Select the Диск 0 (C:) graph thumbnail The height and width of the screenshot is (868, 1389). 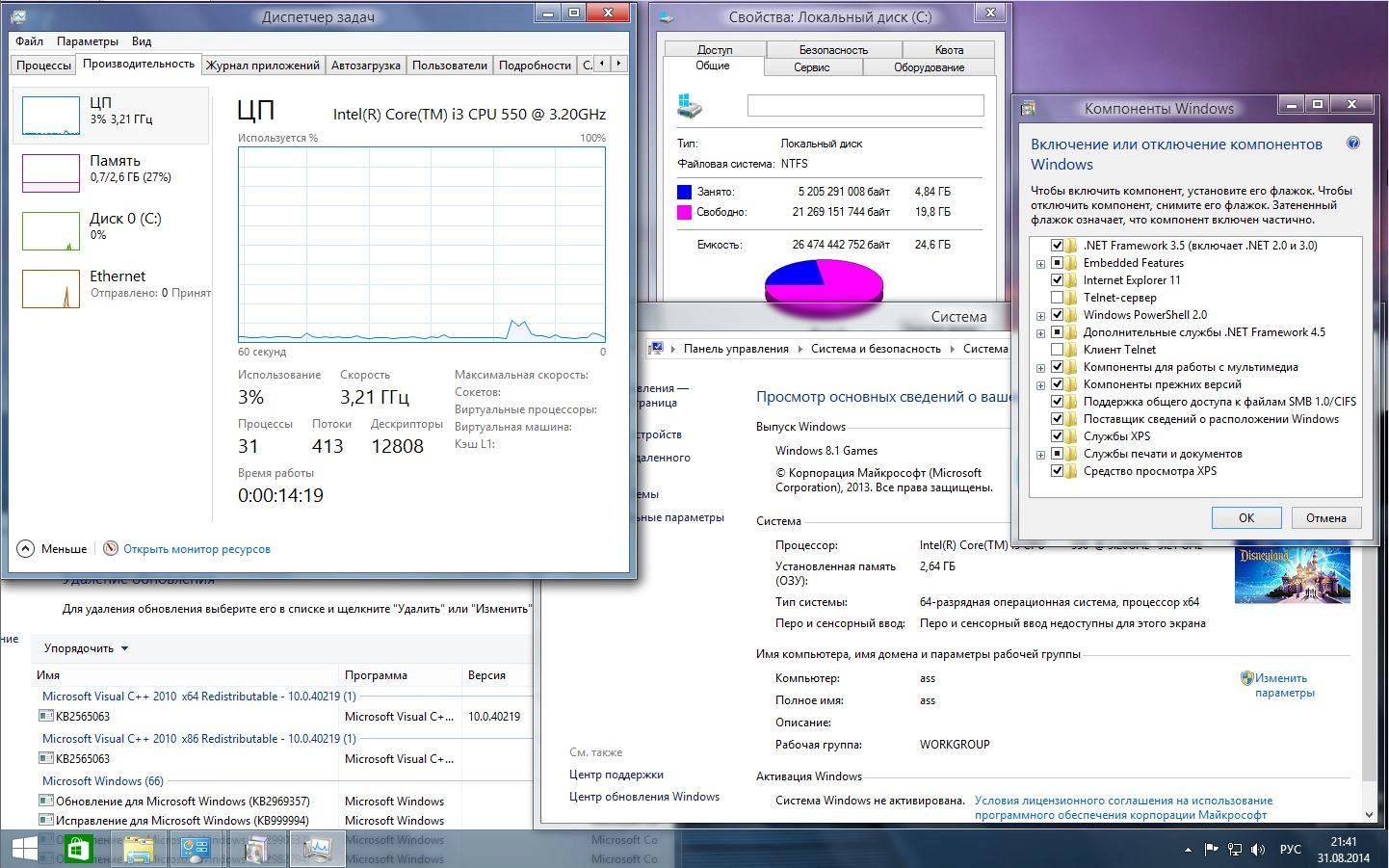click(x=50, y=231)
